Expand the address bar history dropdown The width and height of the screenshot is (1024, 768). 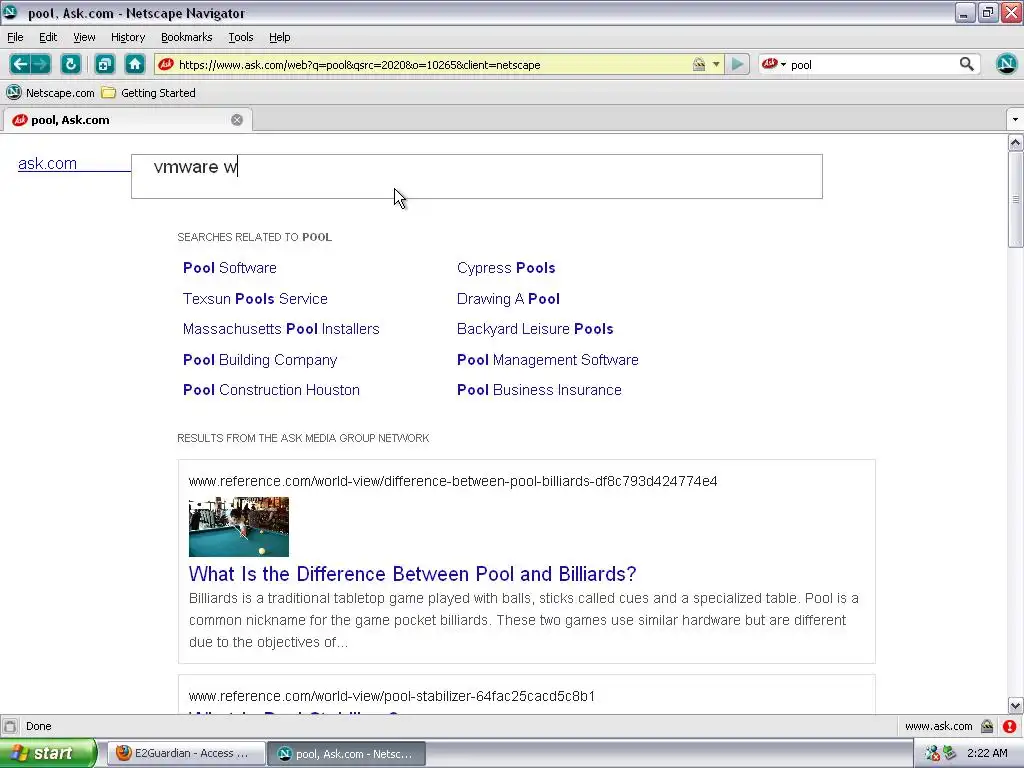click(716, 64)
